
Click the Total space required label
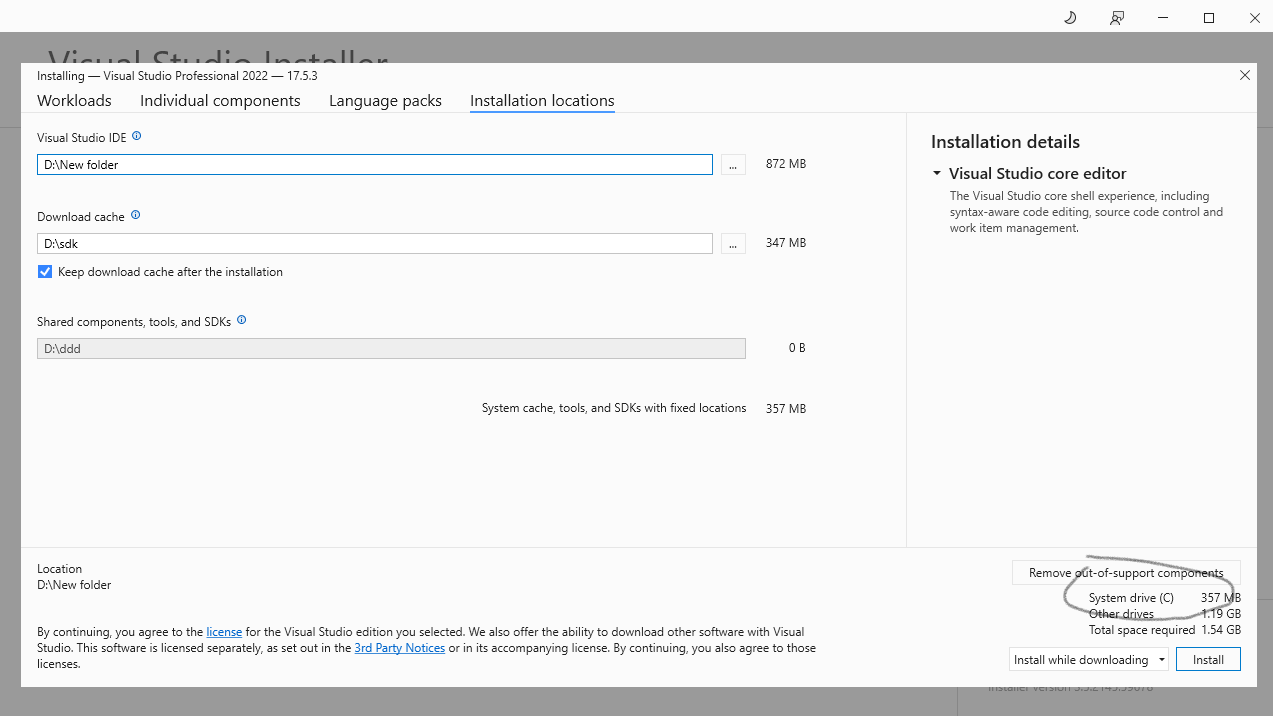click(1142, 630)
